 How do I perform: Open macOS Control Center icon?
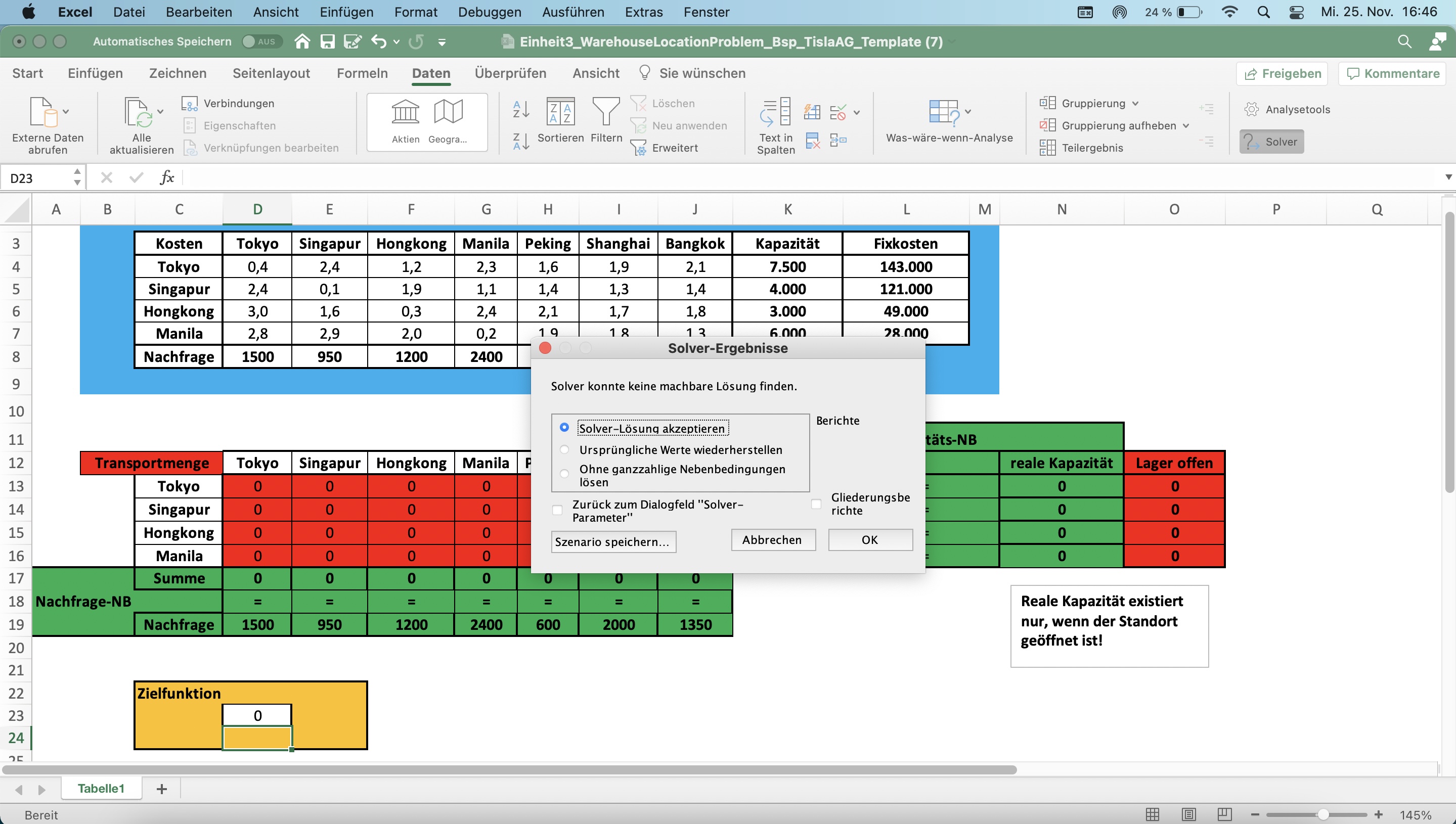point(1296,12)
